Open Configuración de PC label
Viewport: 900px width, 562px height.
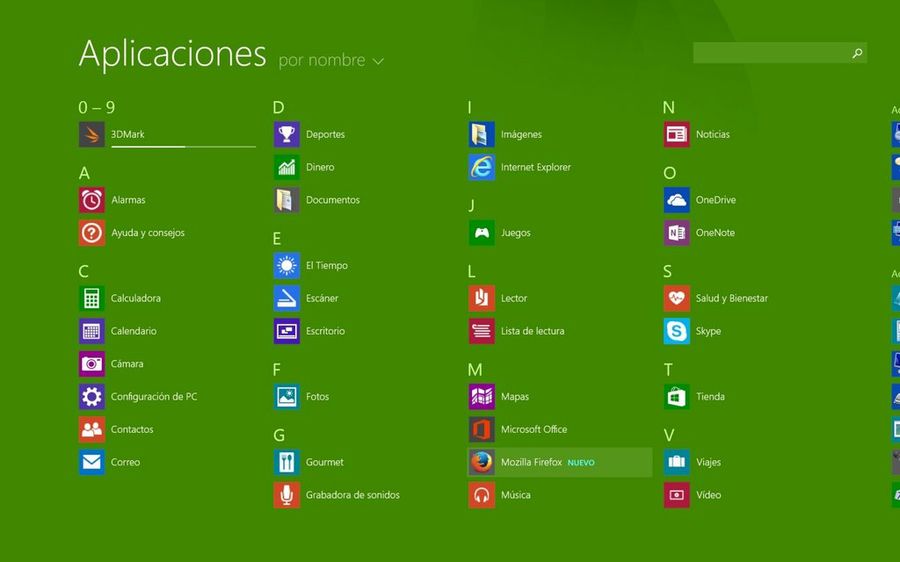point(154,397)
